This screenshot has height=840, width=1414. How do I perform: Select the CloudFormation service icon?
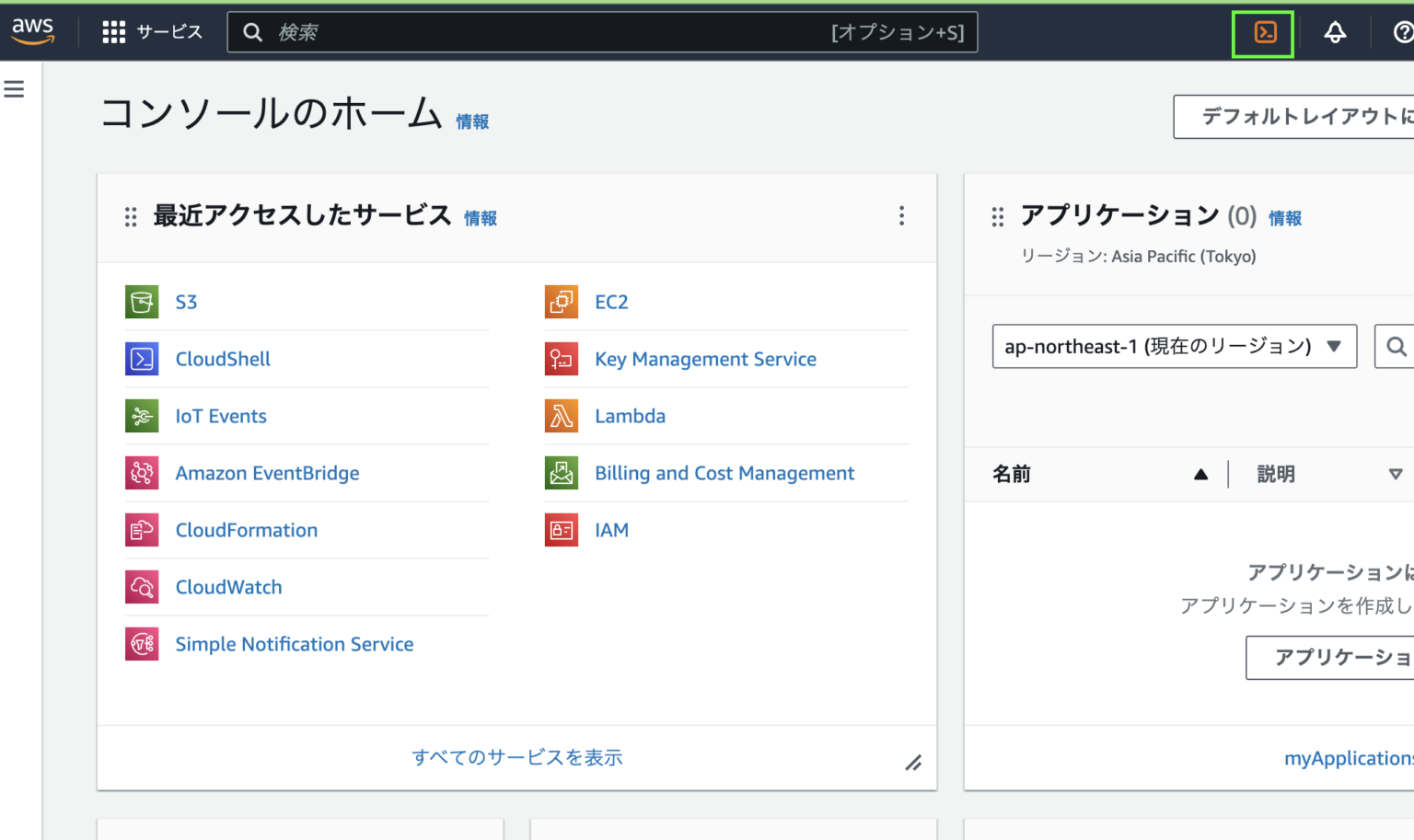[142, 530]
